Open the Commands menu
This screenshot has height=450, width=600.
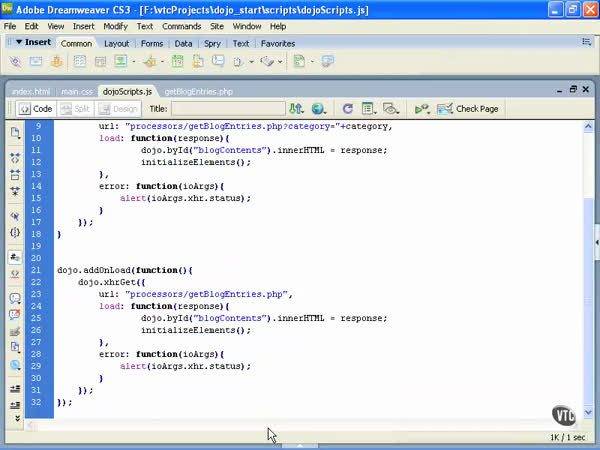[x=180, y=26]
